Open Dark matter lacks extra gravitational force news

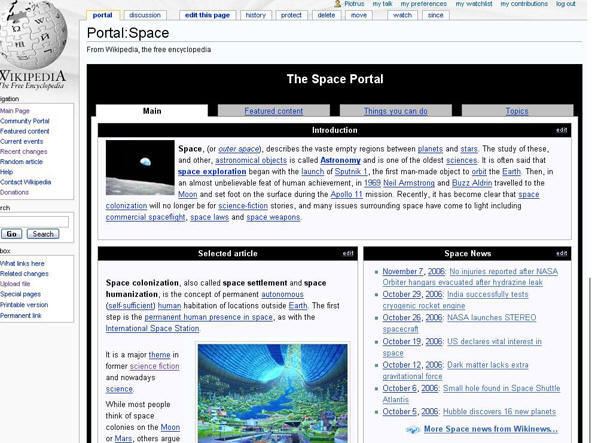click(487, 365)
